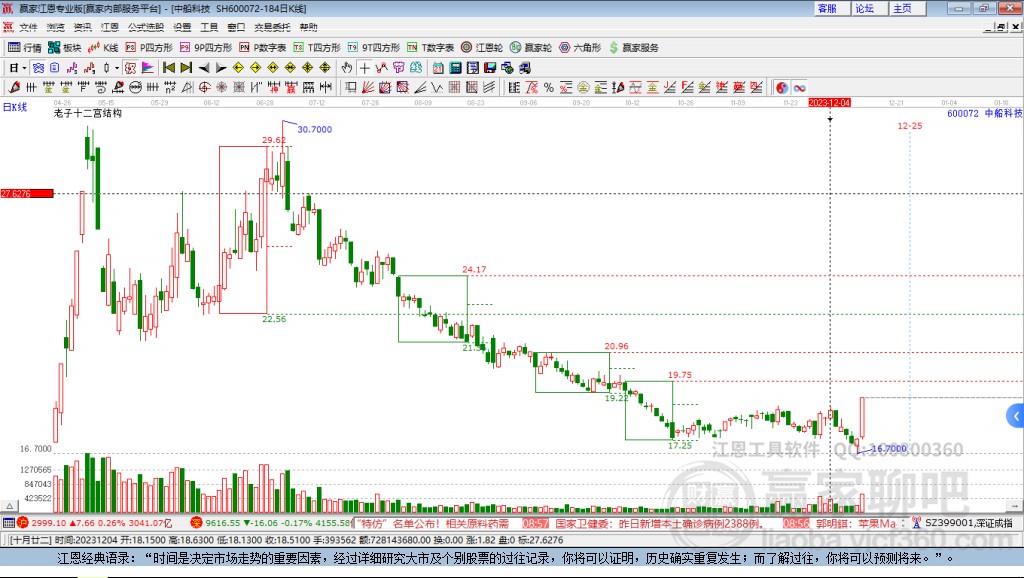Click the SZ399001 深证成指 status entry
The height and width of the screenshot is (578, 1024).
pyautogui.click(x=962, y=523)
